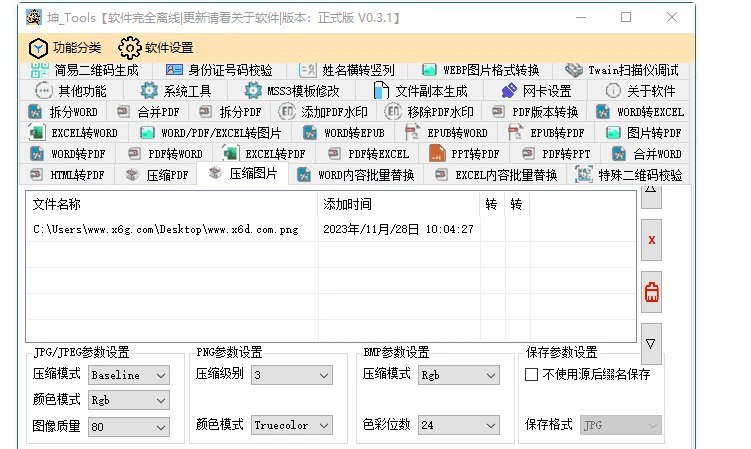The height and width of the screenshot is (449, 751).
Task: Remove the selected file with the red X button
Action: point(651,240)
